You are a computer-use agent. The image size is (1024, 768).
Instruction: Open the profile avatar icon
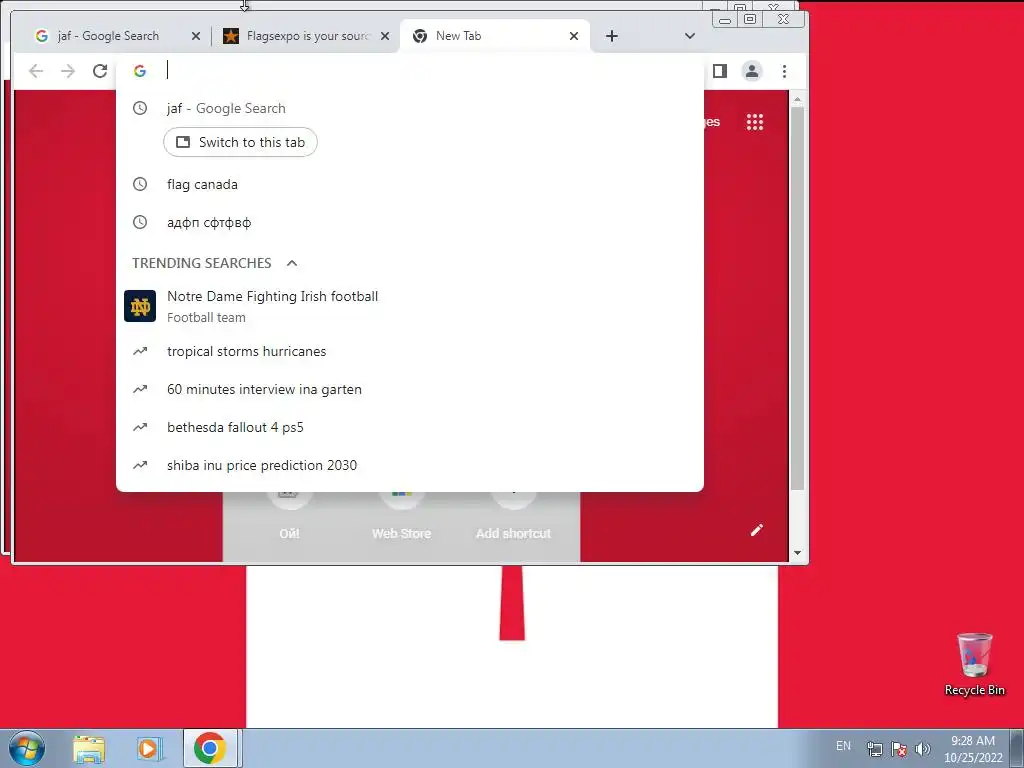click(752, 71)
